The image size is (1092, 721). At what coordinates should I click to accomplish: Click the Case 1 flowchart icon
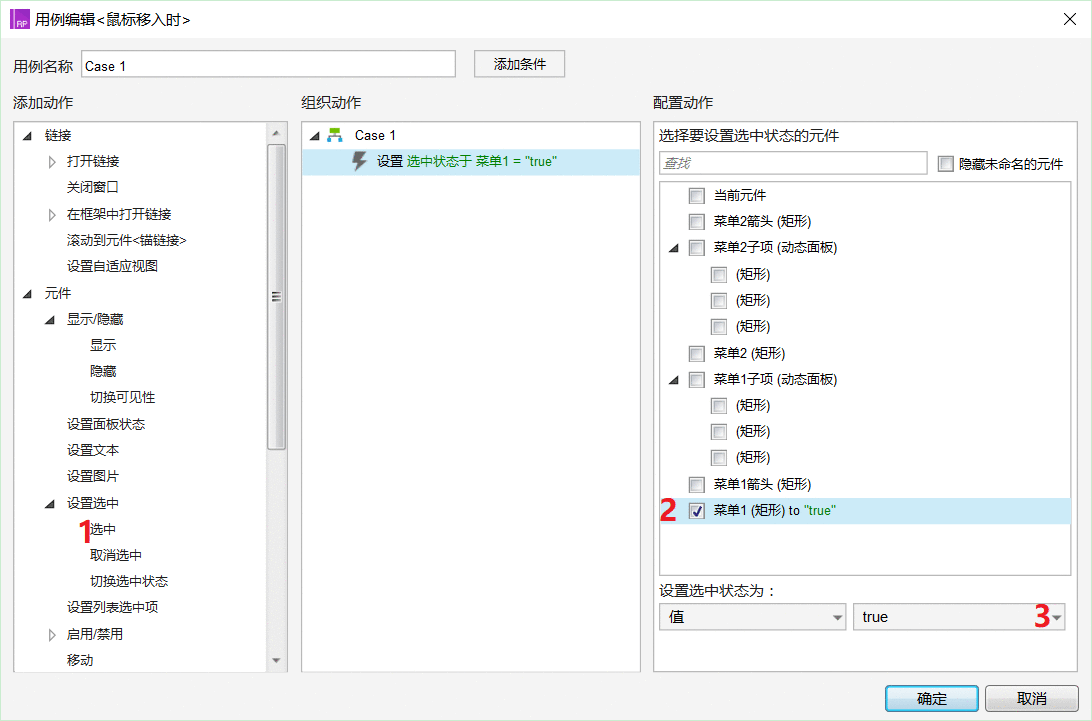(x=335, y=135)
